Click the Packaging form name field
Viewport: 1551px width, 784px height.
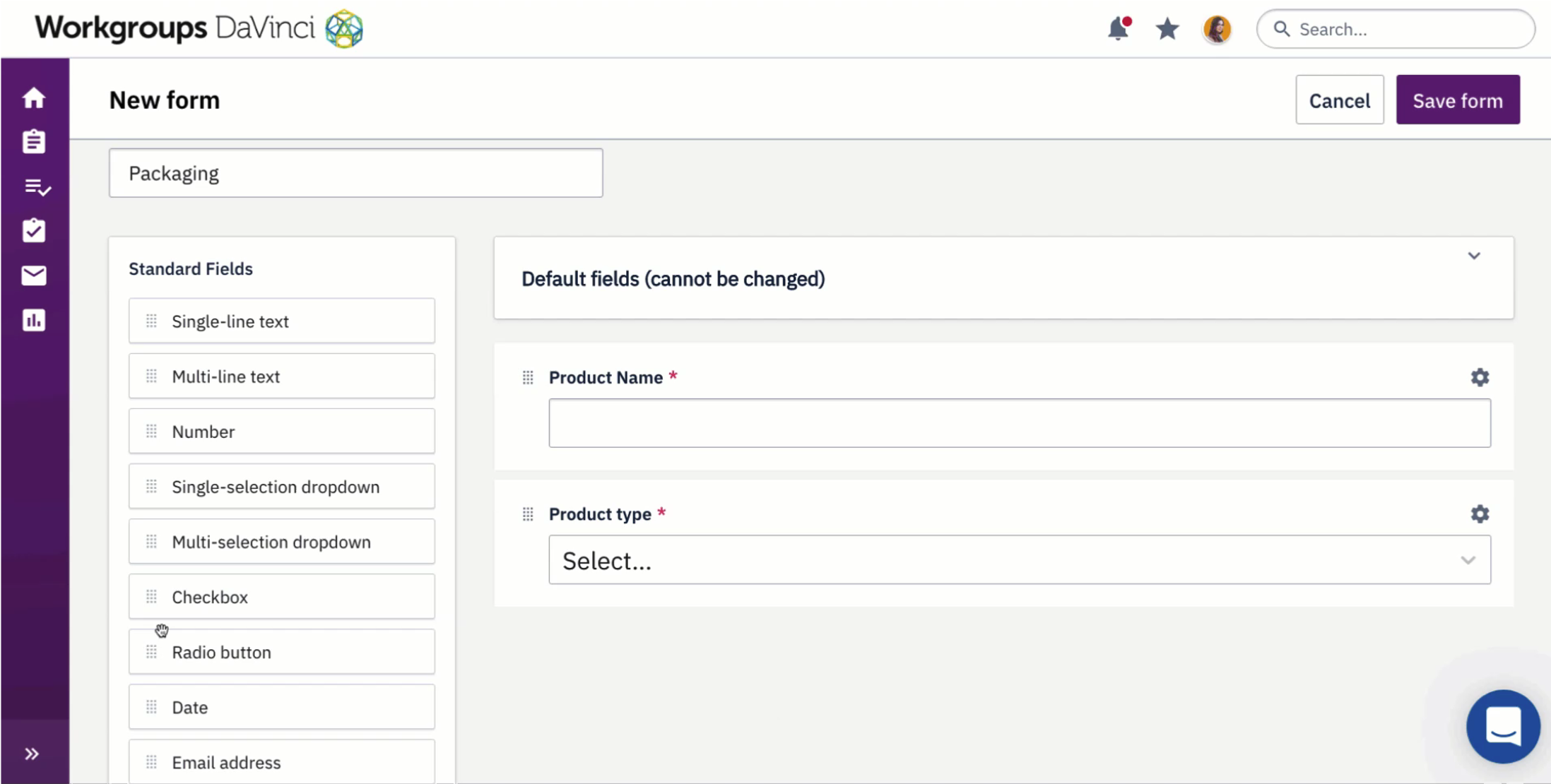click(355, 173)
